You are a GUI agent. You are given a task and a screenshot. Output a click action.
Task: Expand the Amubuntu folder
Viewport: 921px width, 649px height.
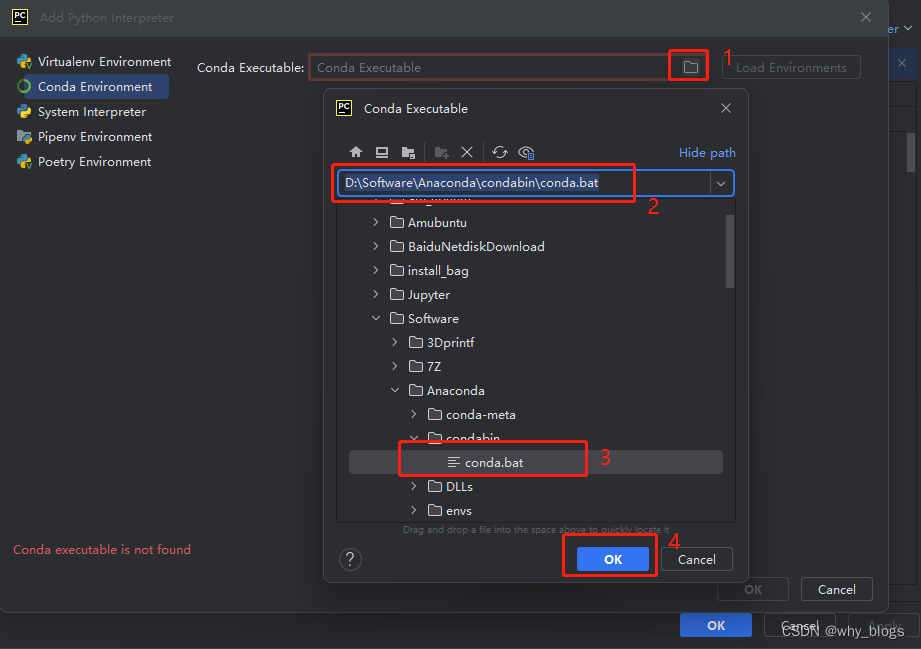coord(376,223)
